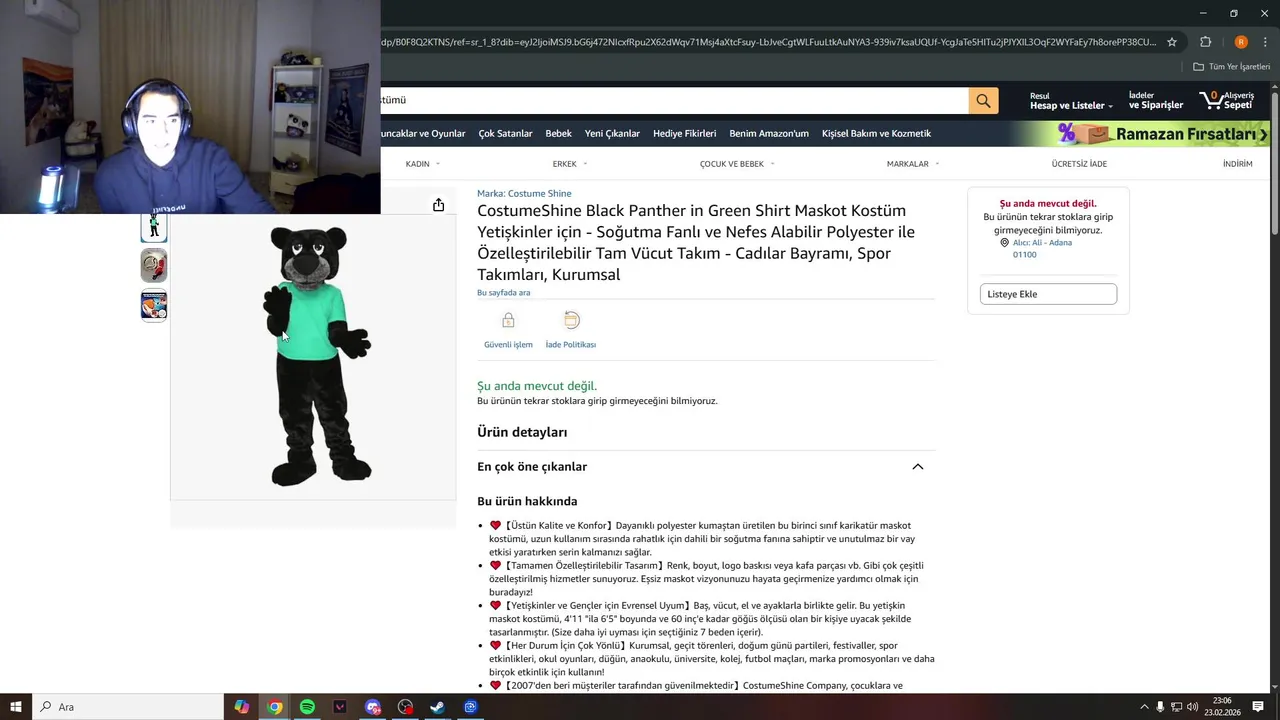Screen dimensions: 1280x720
Task: Expand the MARKALAR dropdown
Action: coord(913,164)
